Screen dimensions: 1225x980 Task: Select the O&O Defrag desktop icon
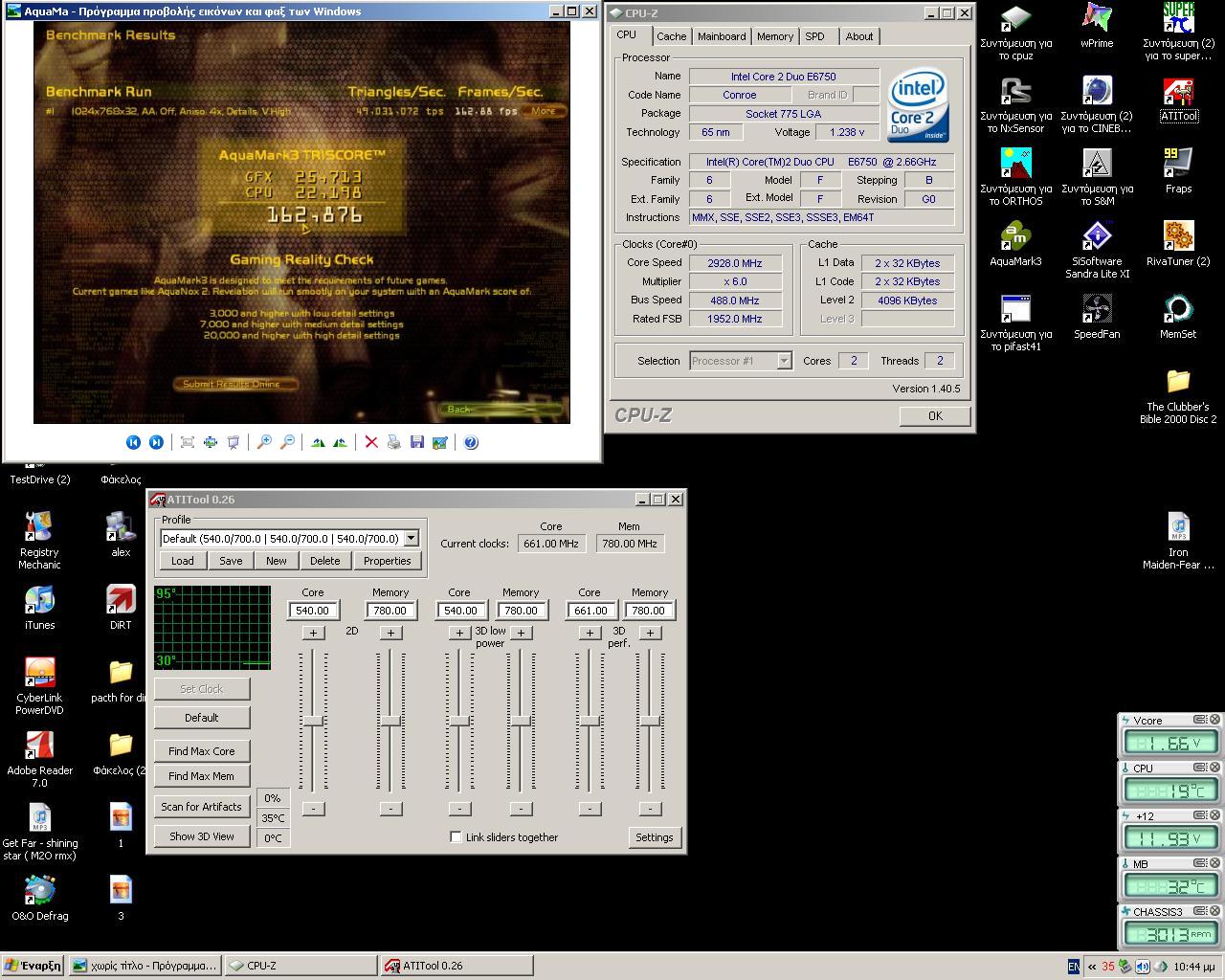(39, 899)
